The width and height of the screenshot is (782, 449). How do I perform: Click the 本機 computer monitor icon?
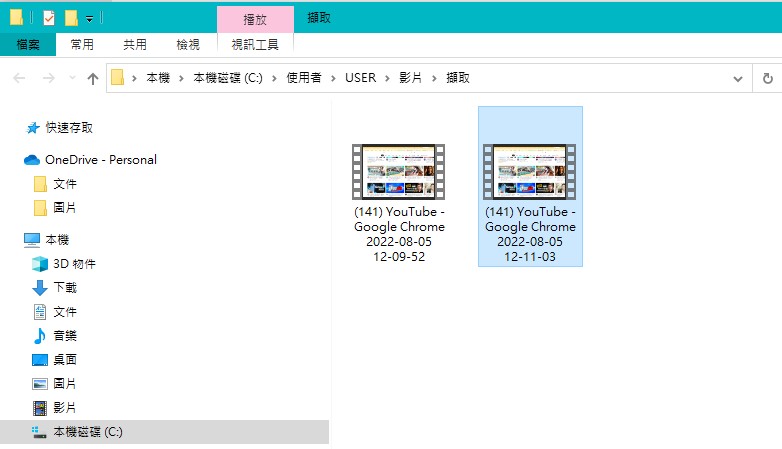(32, 240)
